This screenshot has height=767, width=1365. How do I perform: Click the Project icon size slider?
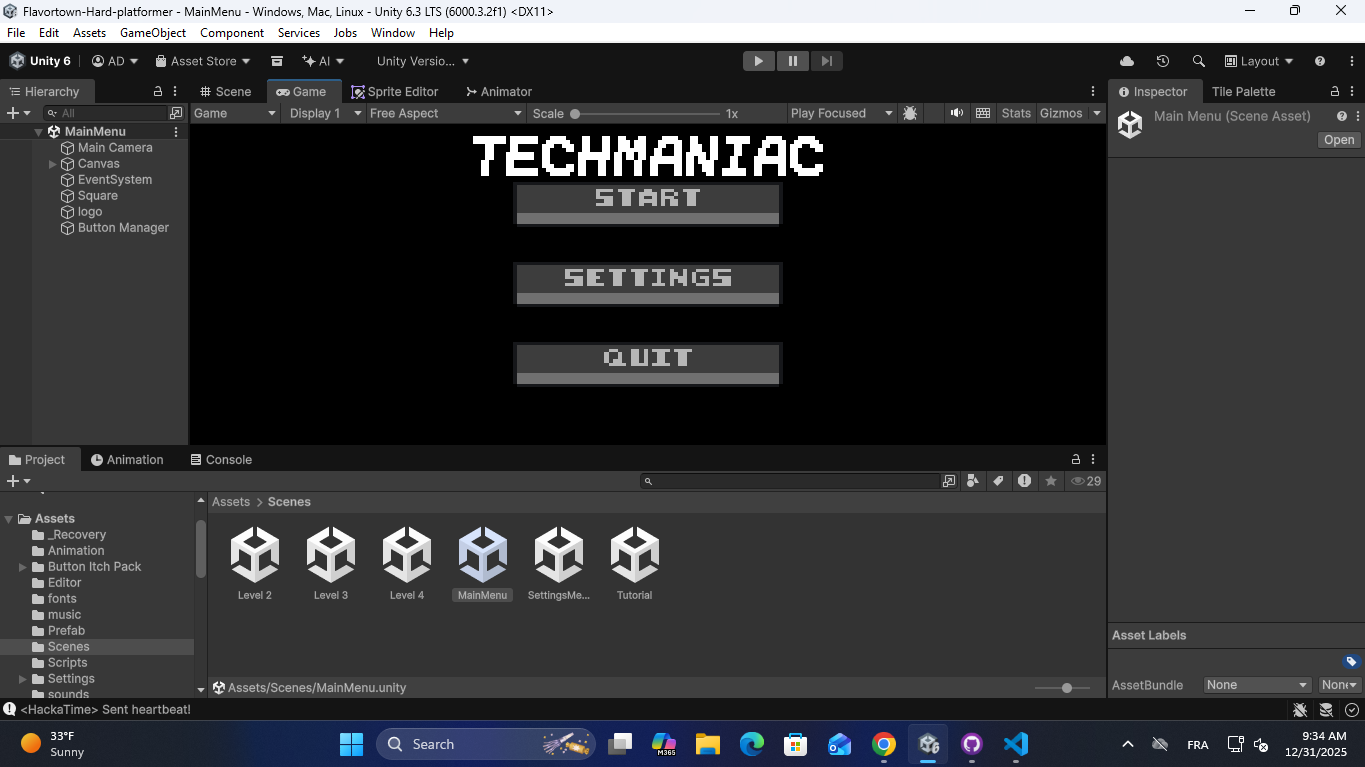1067,688
